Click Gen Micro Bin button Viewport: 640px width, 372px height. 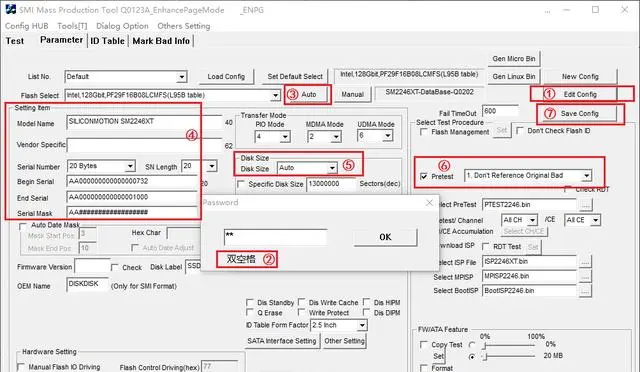point(514,59)
